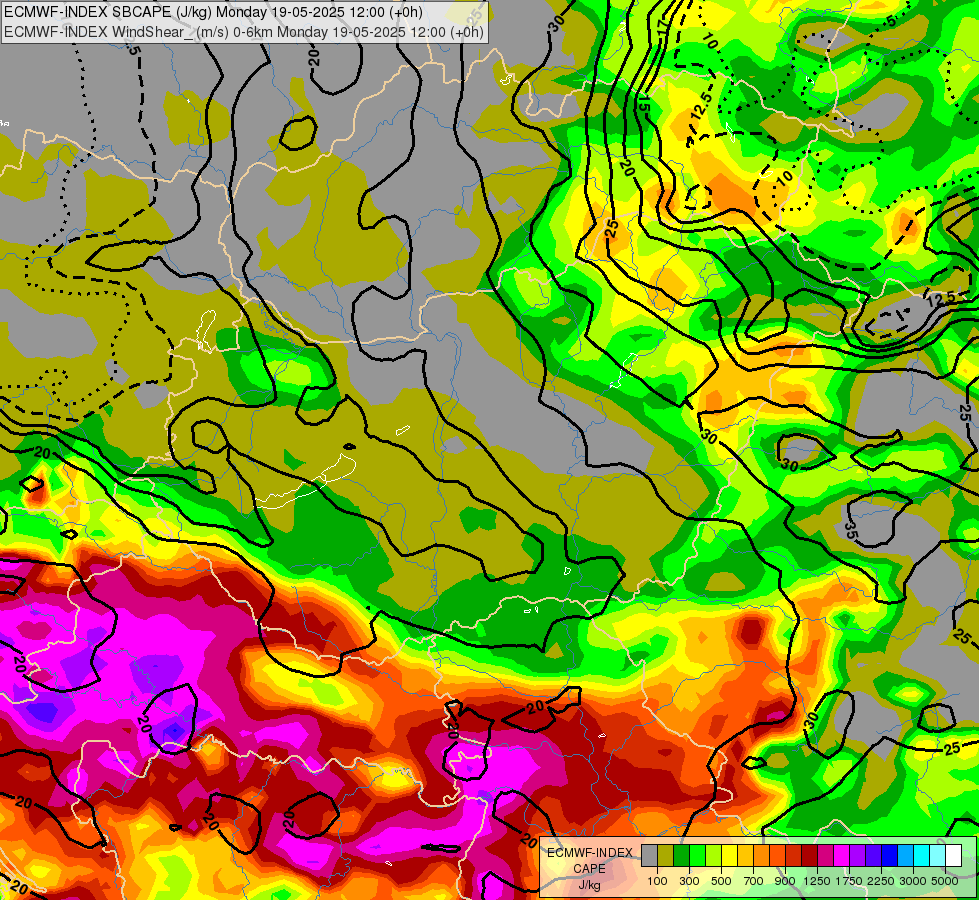Select the pure blue legend swatch

coord(889,856)
